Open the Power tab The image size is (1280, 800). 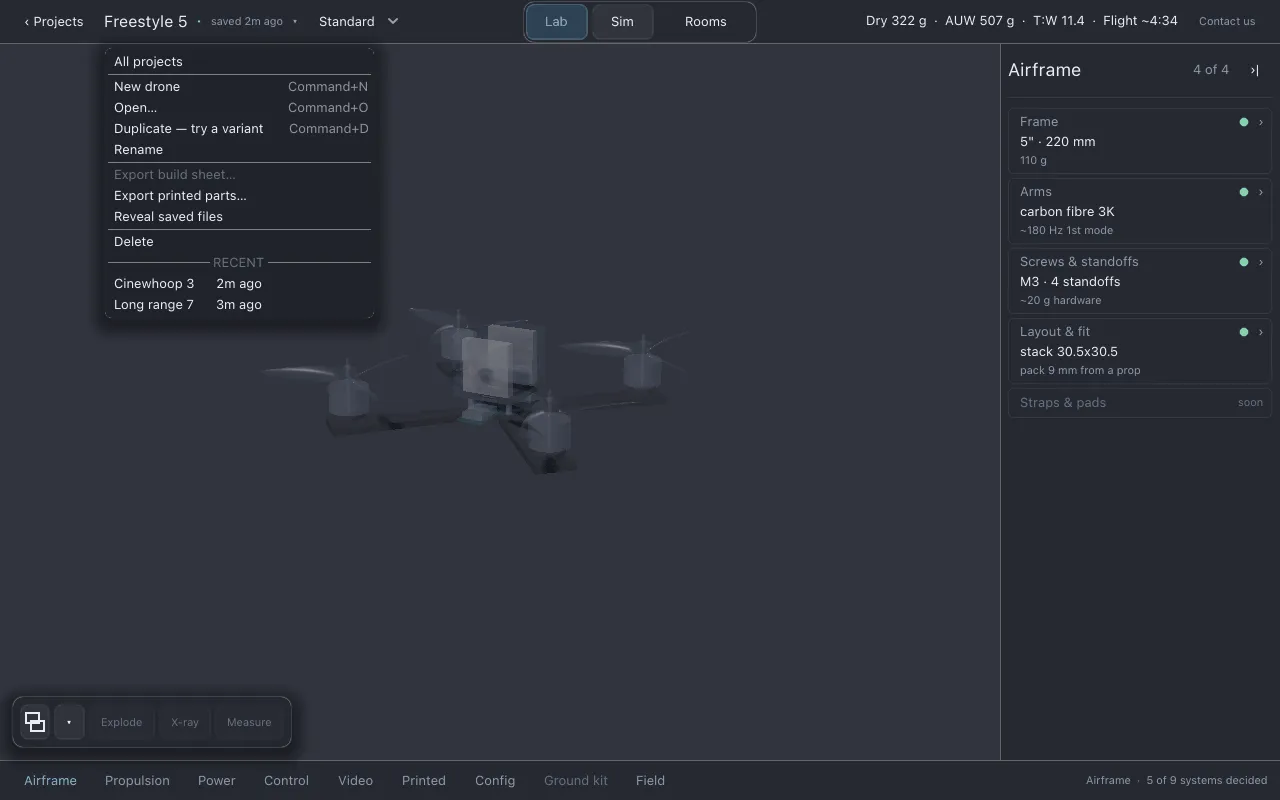pyautogui.click(x=217, y=781)
